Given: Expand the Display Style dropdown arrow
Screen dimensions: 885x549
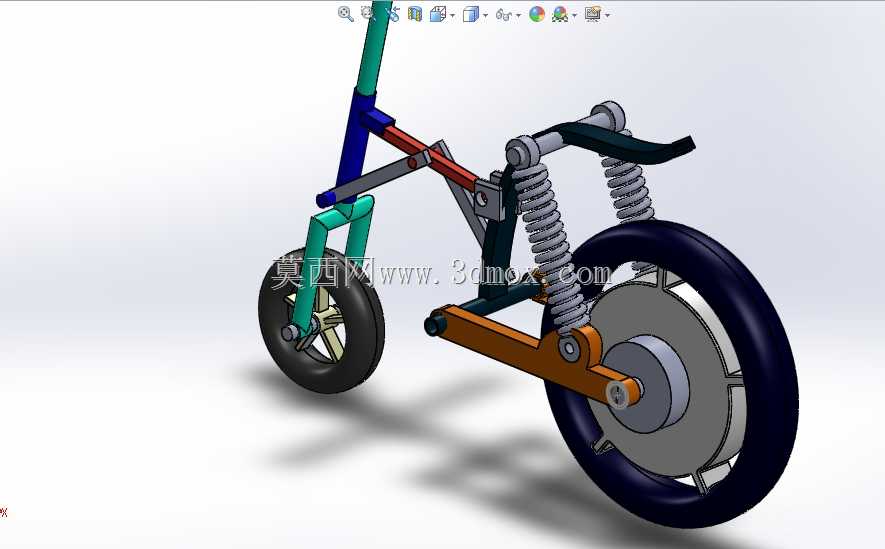Looking at the screenshot, I should click(x=485, y=15).
